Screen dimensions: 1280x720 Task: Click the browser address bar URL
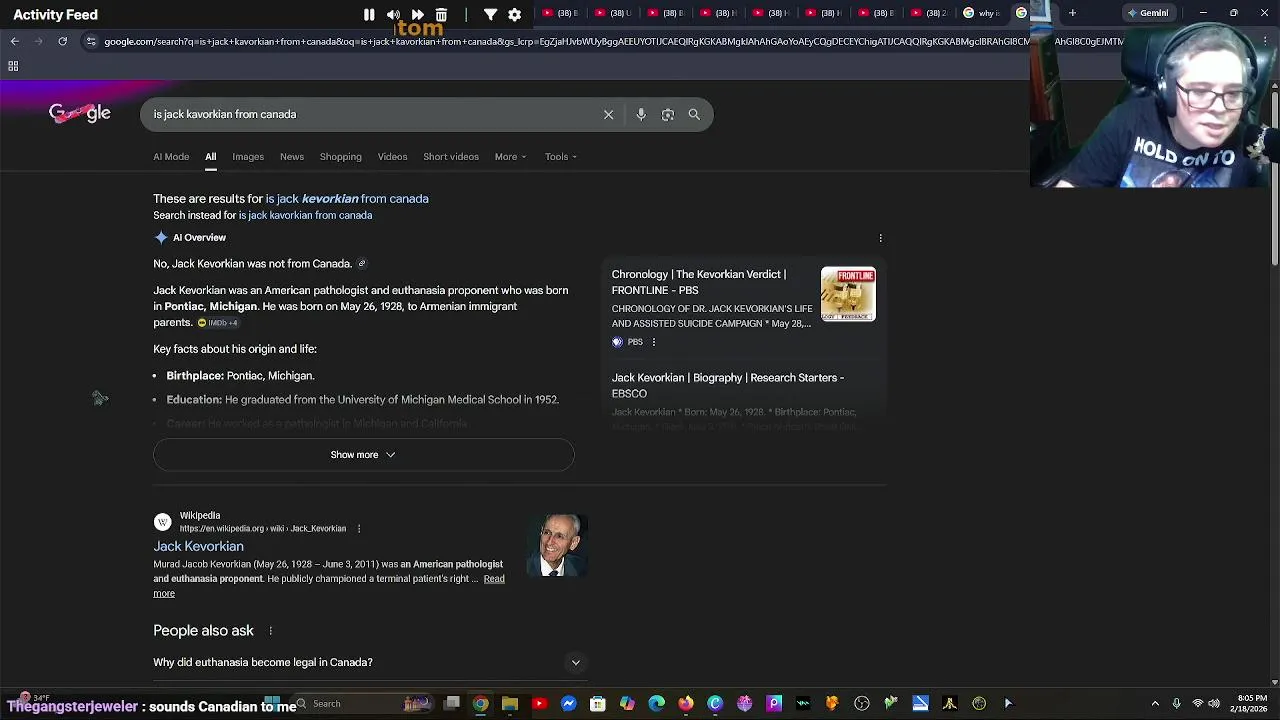565,41
